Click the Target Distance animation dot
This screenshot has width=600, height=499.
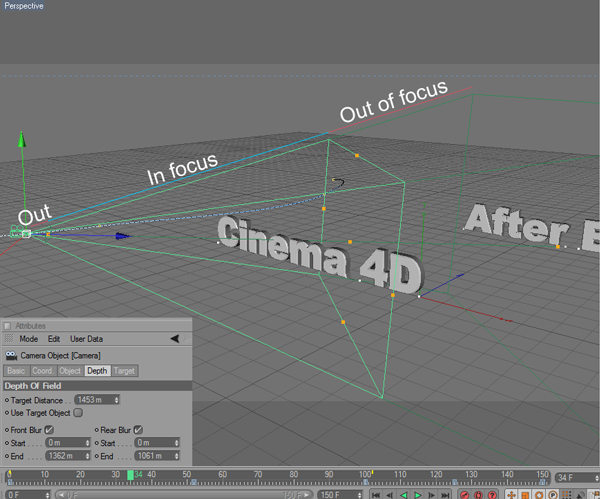[7, 400]
